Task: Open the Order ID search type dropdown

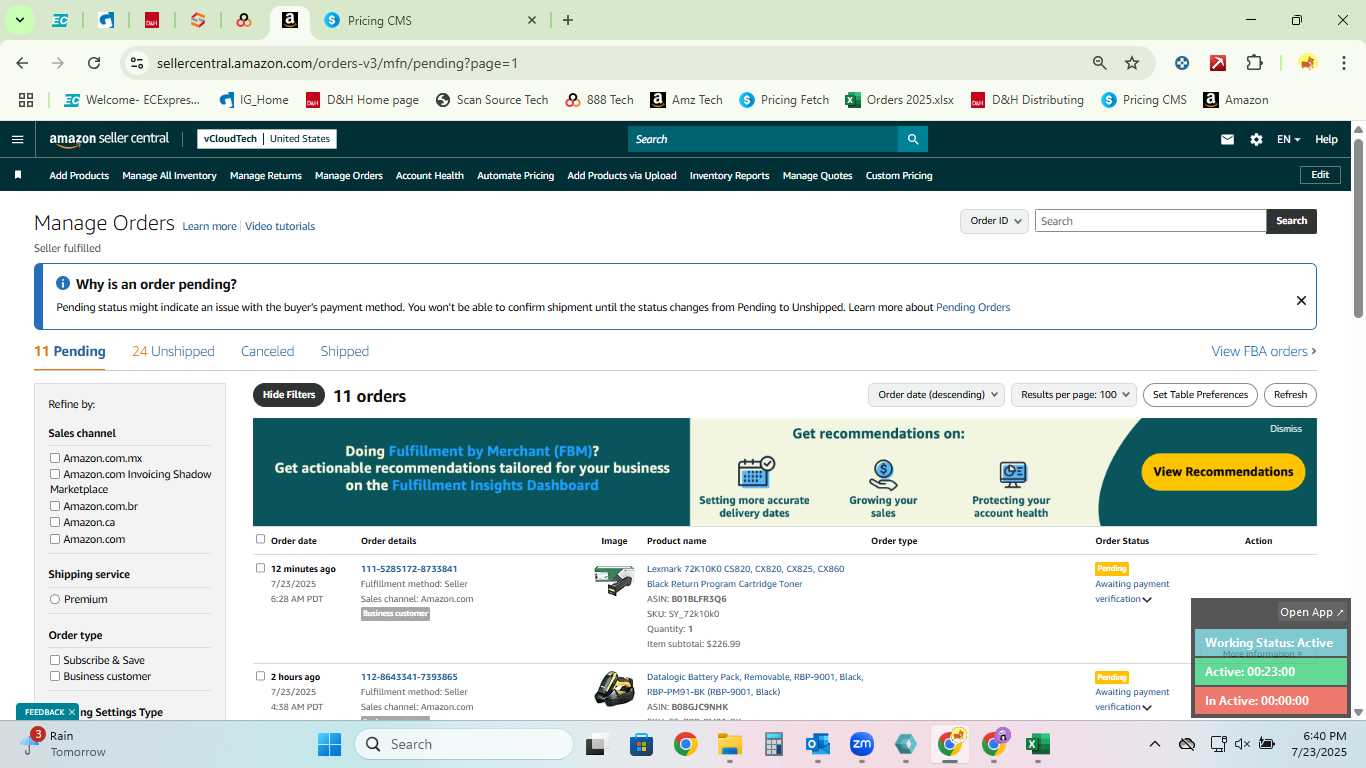Action: click(x=994, y=221)
